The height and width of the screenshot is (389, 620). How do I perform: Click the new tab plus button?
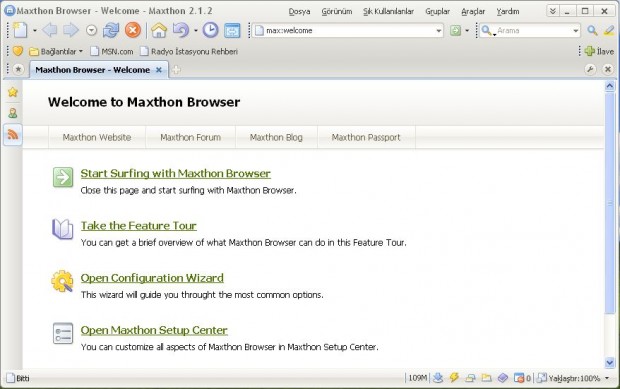pos(176,70)
